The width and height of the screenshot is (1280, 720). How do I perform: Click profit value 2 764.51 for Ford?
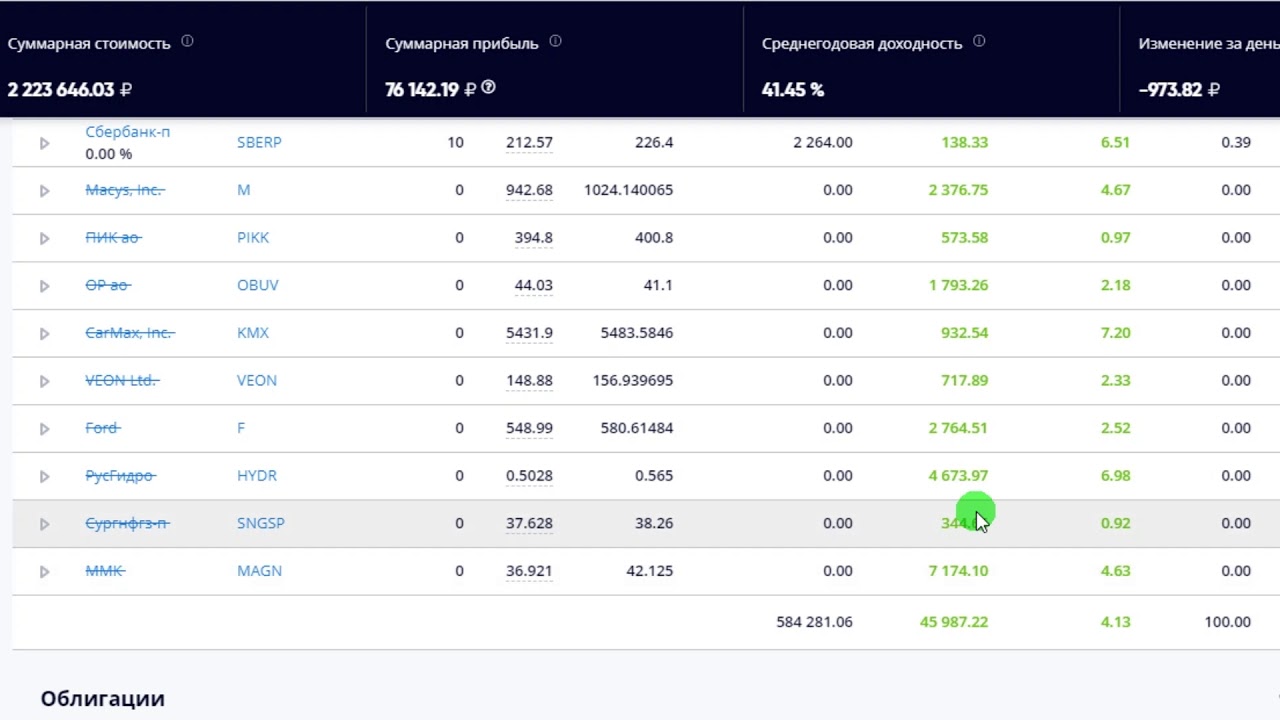coord(958,427)
